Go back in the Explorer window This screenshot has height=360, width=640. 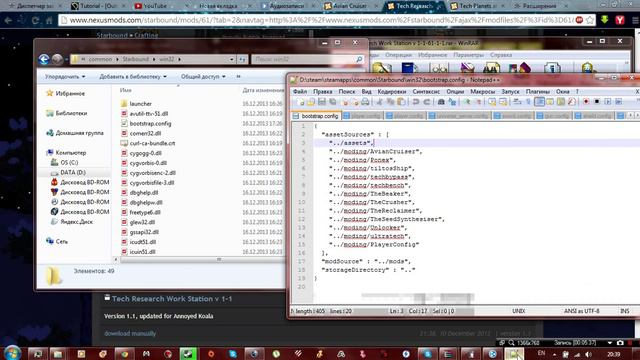click(44, 60)
